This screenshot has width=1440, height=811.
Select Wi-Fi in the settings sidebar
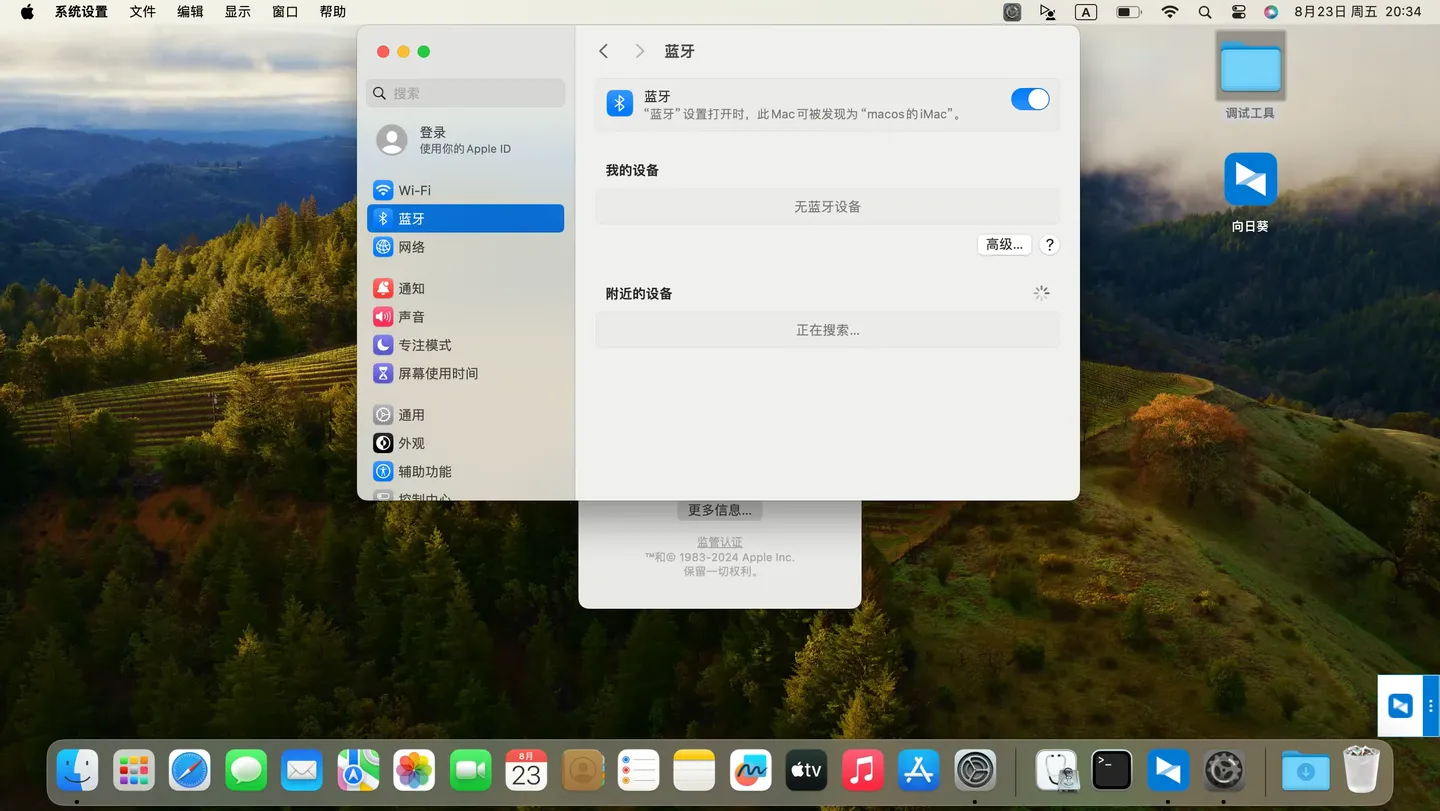coord(413,190)
